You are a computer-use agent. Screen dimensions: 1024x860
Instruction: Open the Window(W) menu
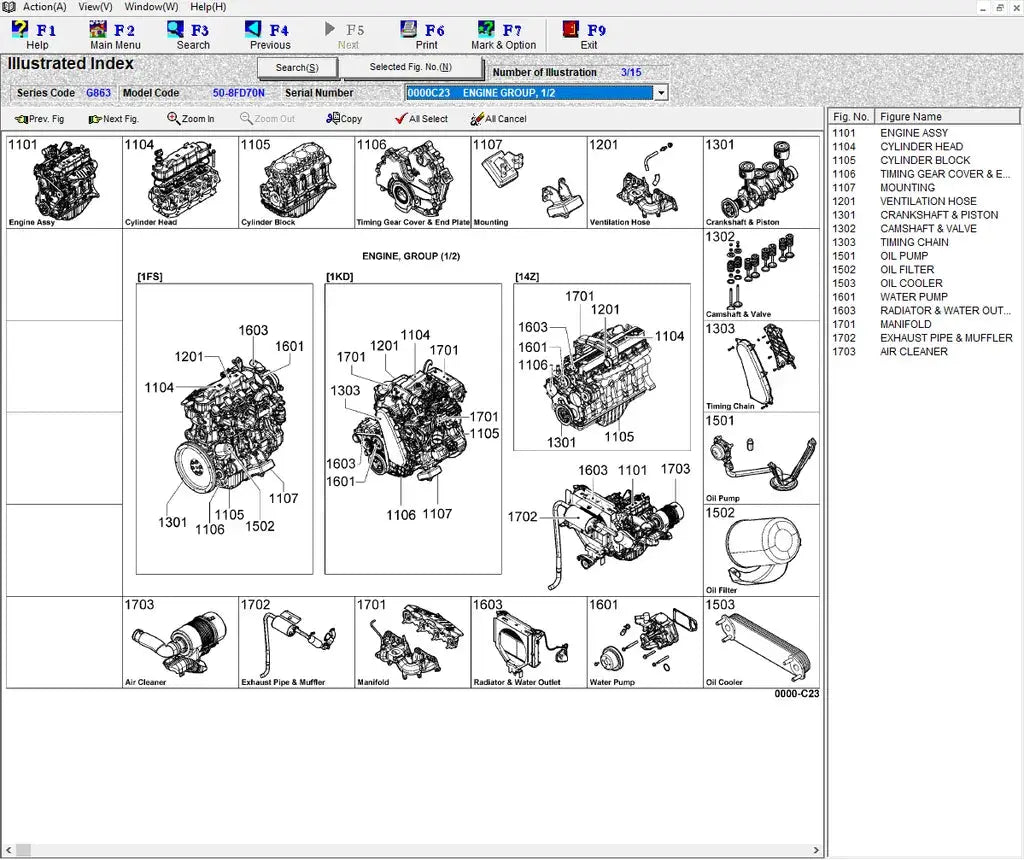150,7
